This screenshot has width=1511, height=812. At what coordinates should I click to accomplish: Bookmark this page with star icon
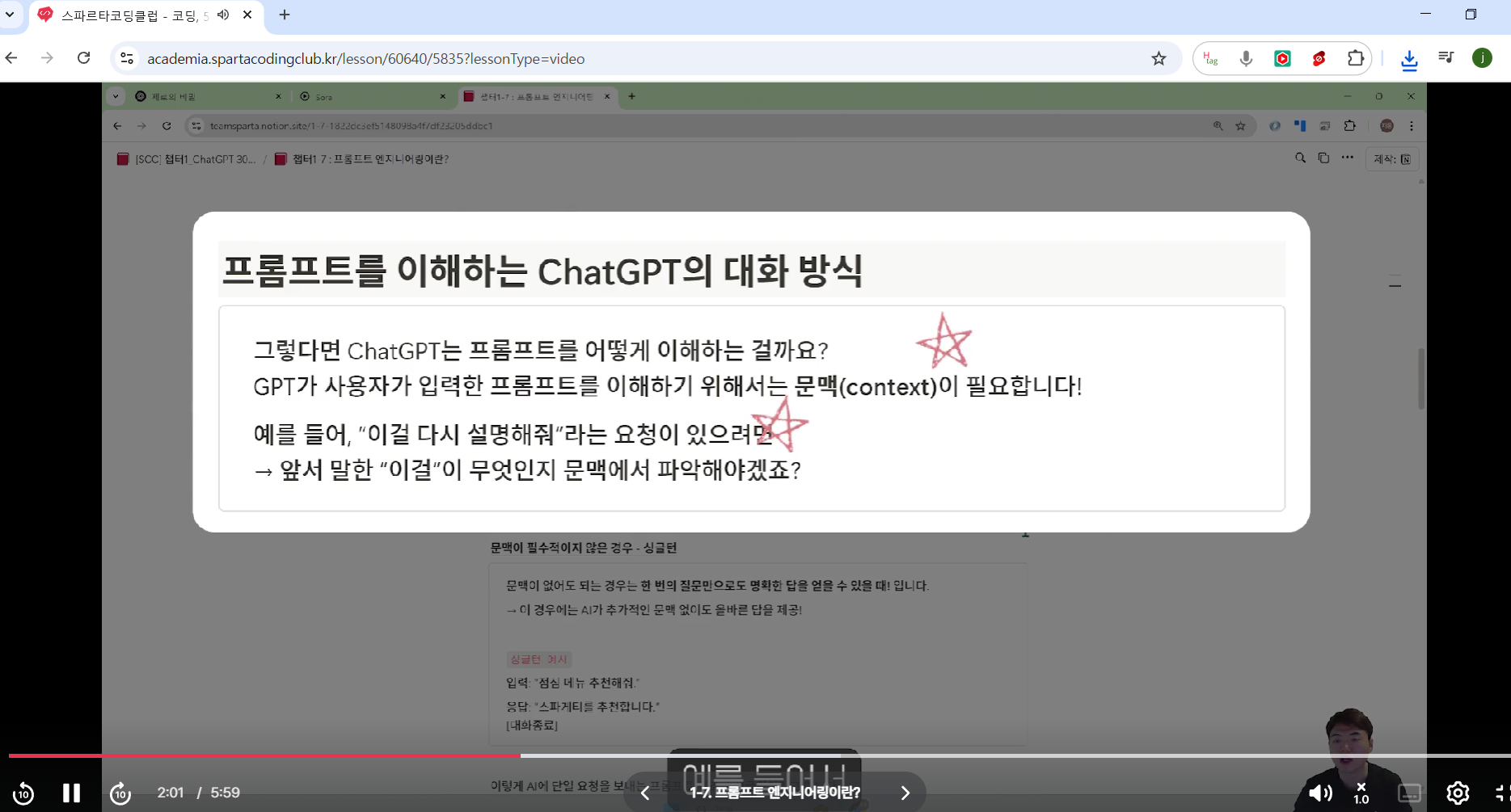1159,58
